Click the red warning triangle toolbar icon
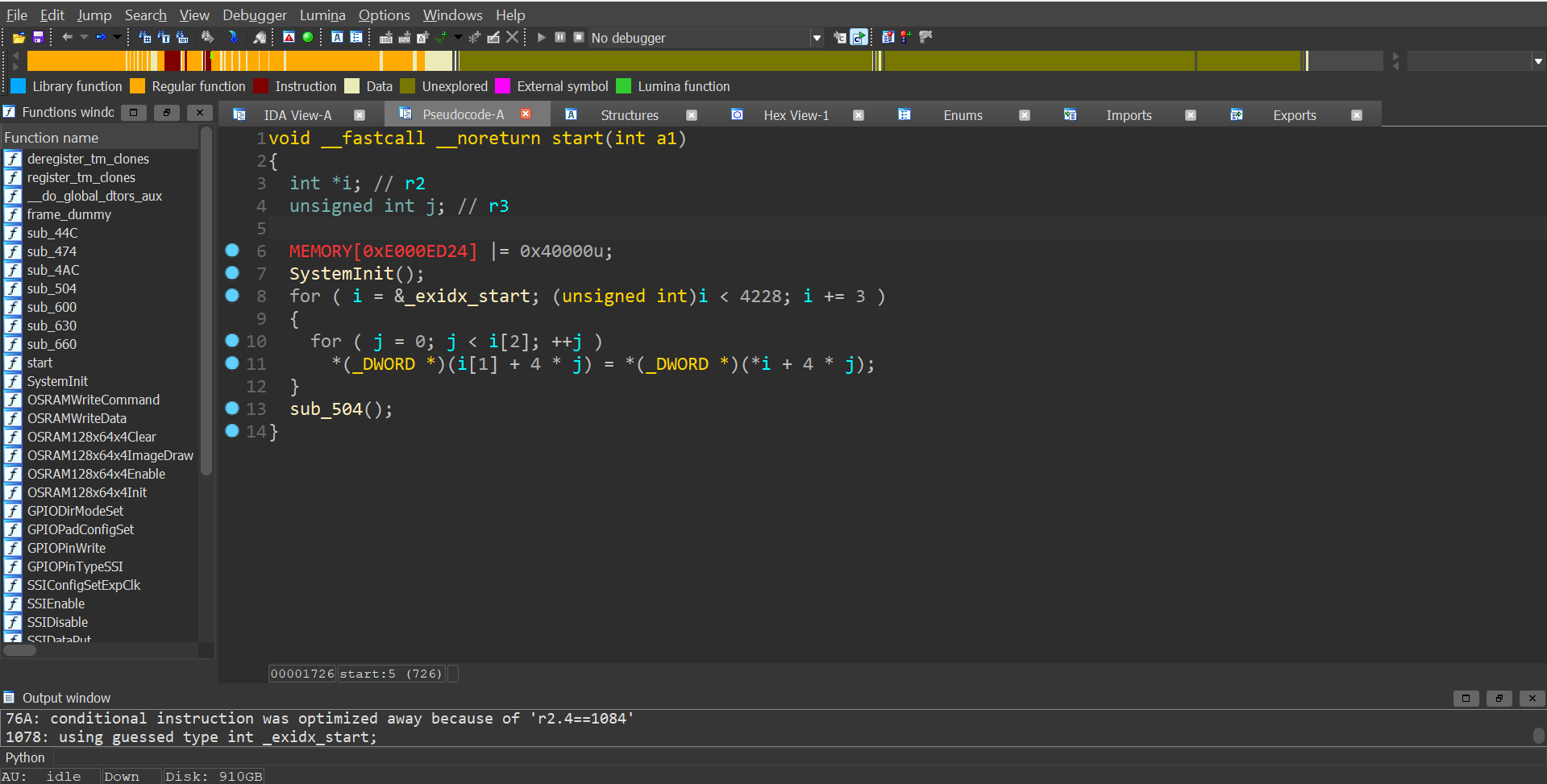Viewport: 1547px width, 784px height. click(x=289, y=37)
